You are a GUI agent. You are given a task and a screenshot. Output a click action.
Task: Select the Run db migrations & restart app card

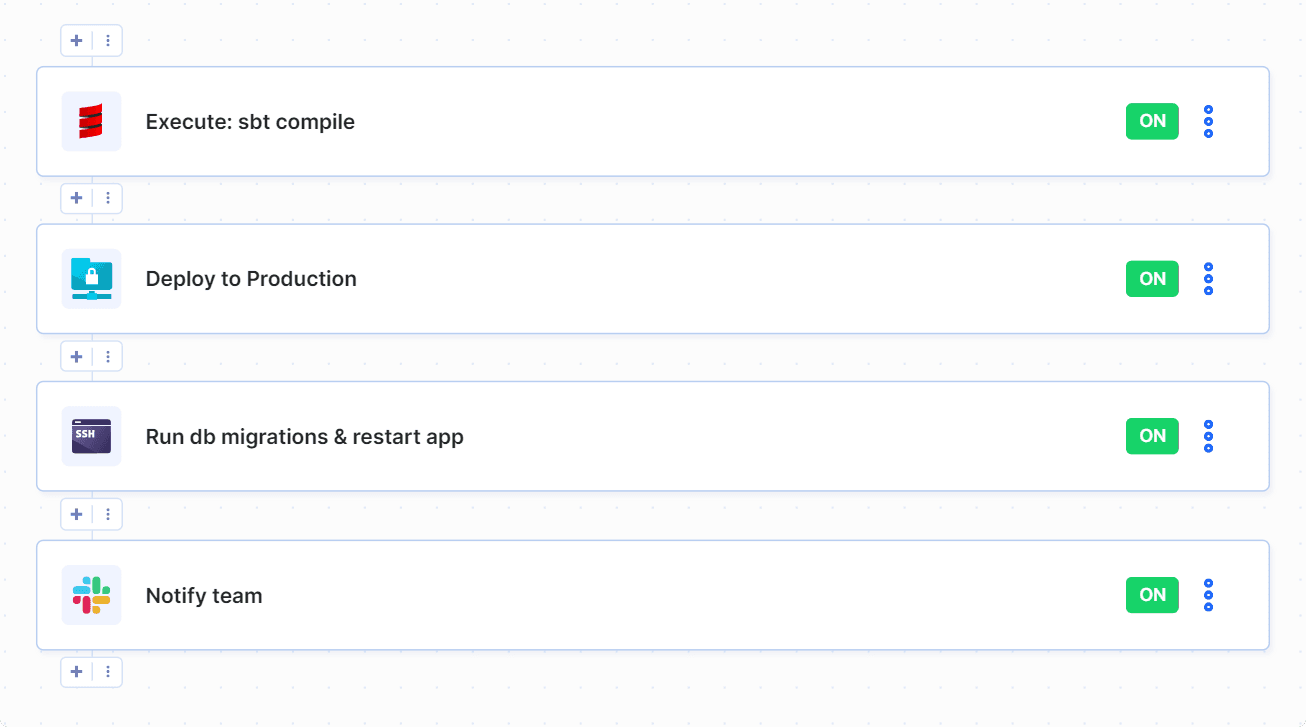[650, 436]
